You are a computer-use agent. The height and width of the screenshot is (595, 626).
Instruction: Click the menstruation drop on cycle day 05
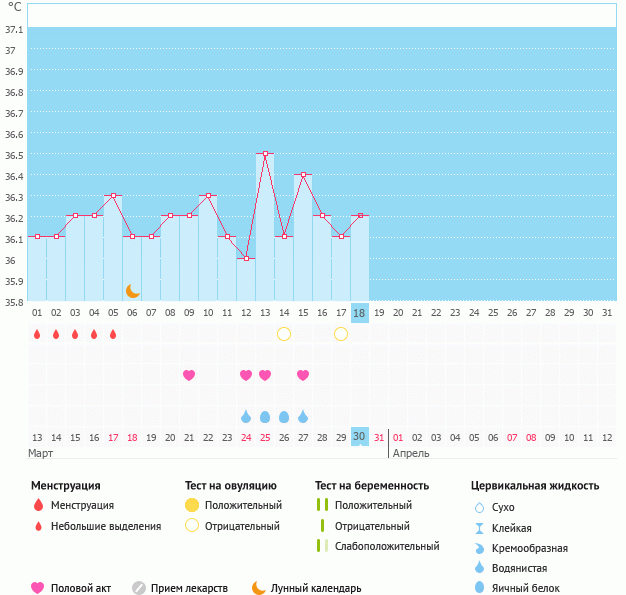click(x=113, y=334)
